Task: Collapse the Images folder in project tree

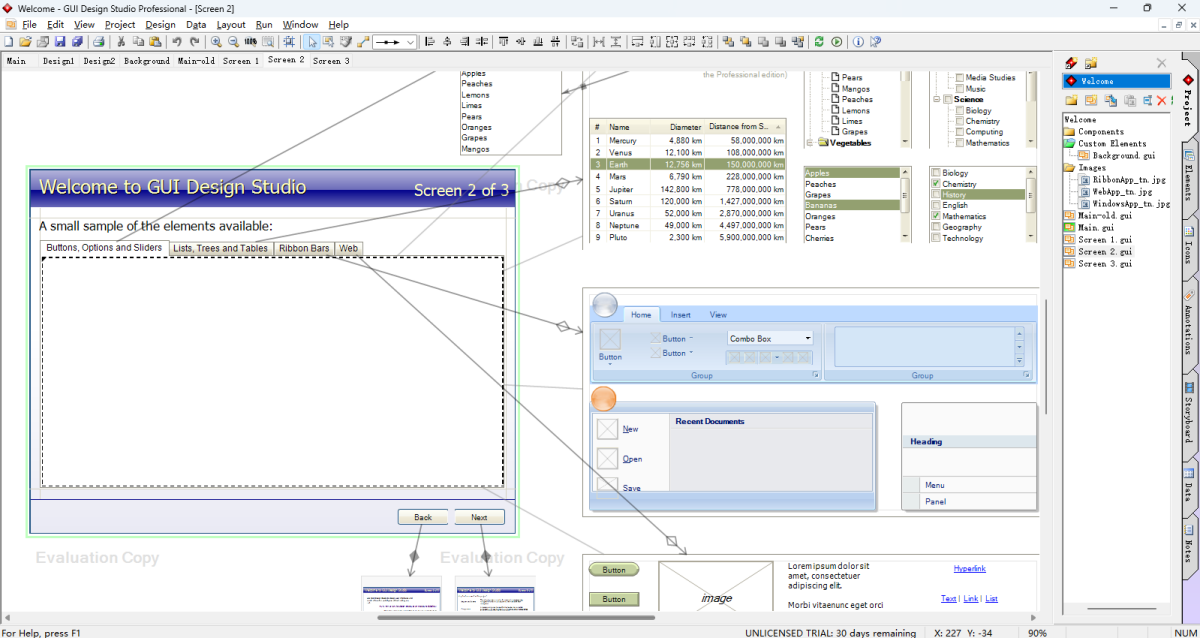Action: tap(1069, 168)
